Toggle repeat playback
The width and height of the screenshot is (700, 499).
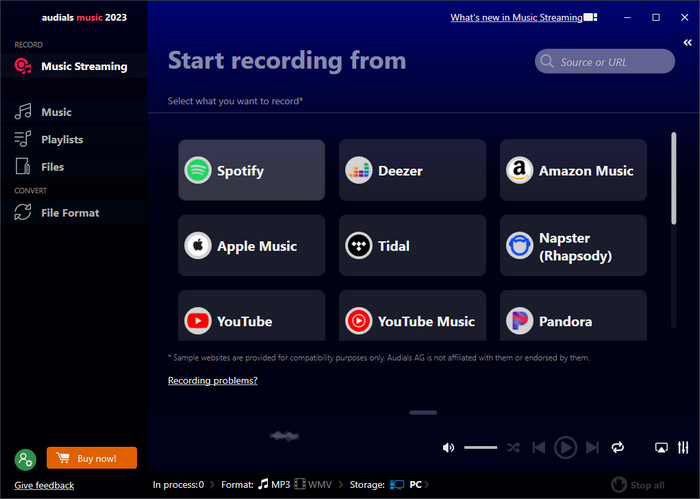[618, 447]
